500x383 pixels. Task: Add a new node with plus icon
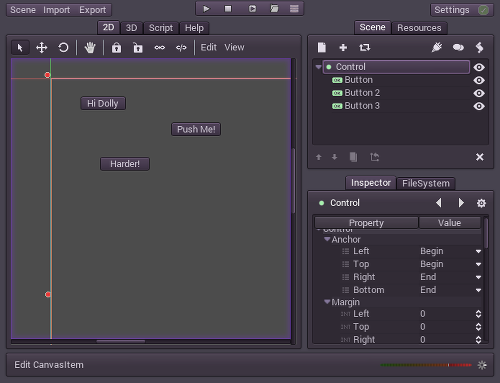(343, 48)
